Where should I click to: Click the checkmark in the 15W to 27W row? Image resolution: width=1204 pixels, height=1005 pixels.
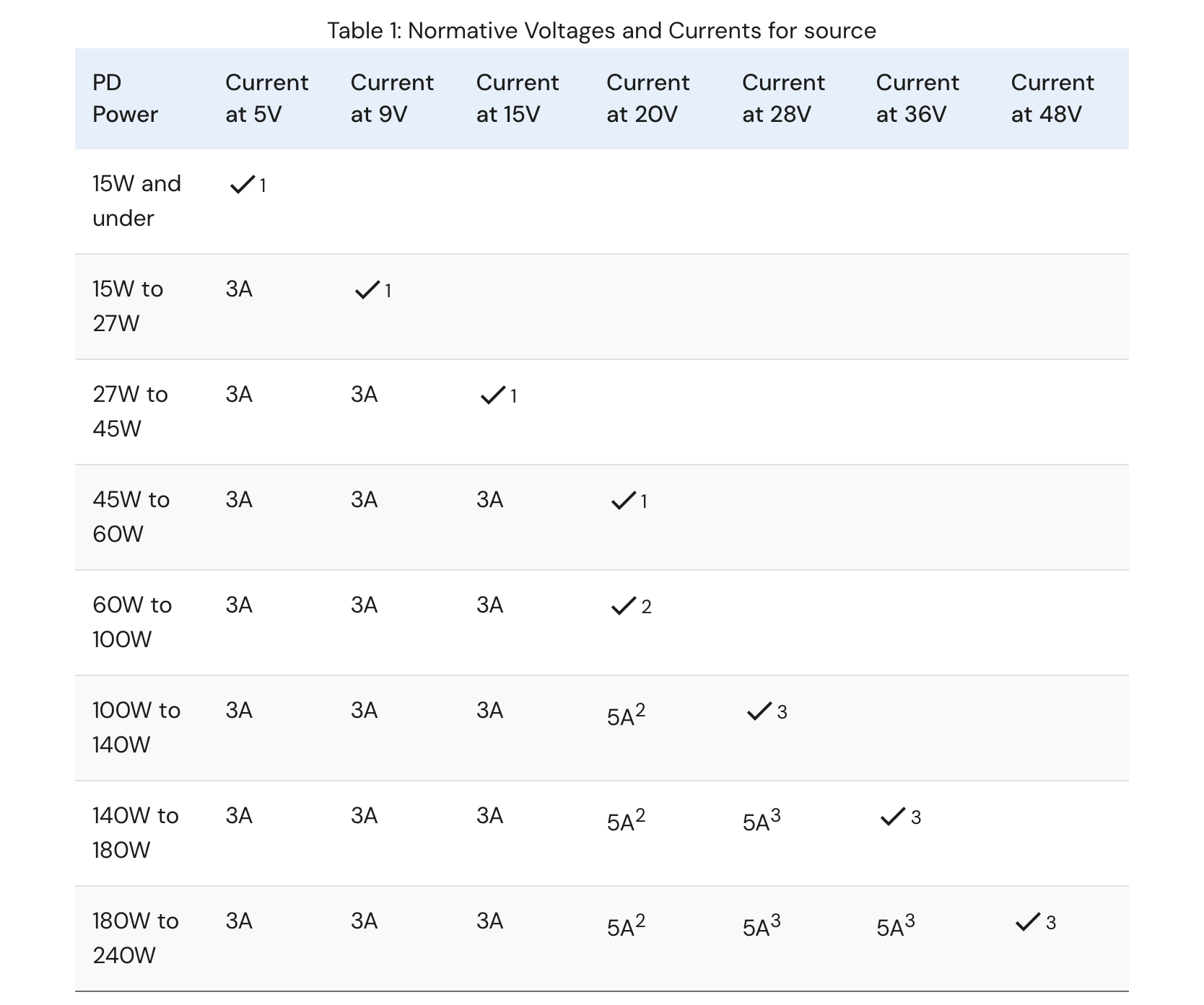click(x=367, y=291)
